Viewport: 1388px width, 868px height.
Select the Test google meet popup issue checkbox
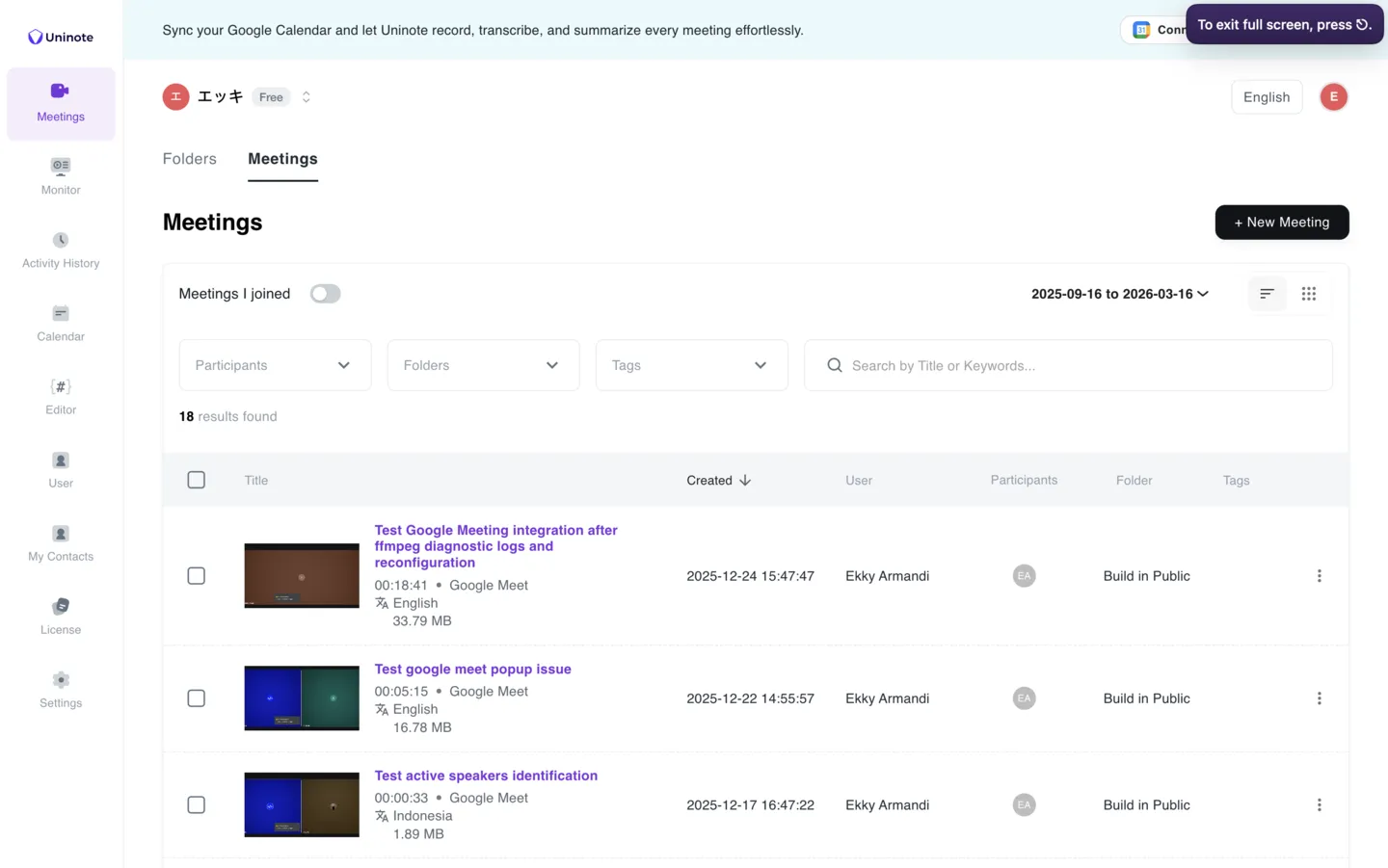(197, 698)
